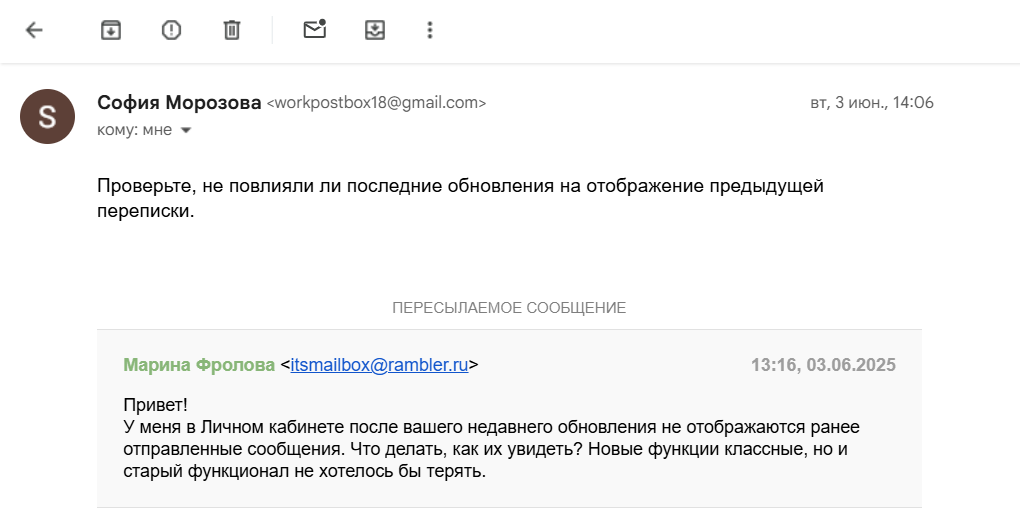Click the date вт, 3 июн., 14:06
Screen dimensions: 1020x528
pyautogui.click(x=871, y=103)
